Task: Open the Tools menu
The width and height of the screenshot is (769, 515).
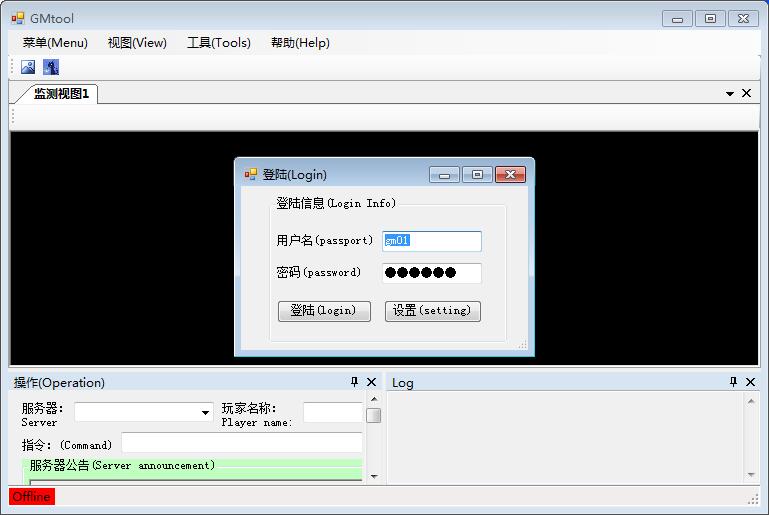Action: (218, 43)
